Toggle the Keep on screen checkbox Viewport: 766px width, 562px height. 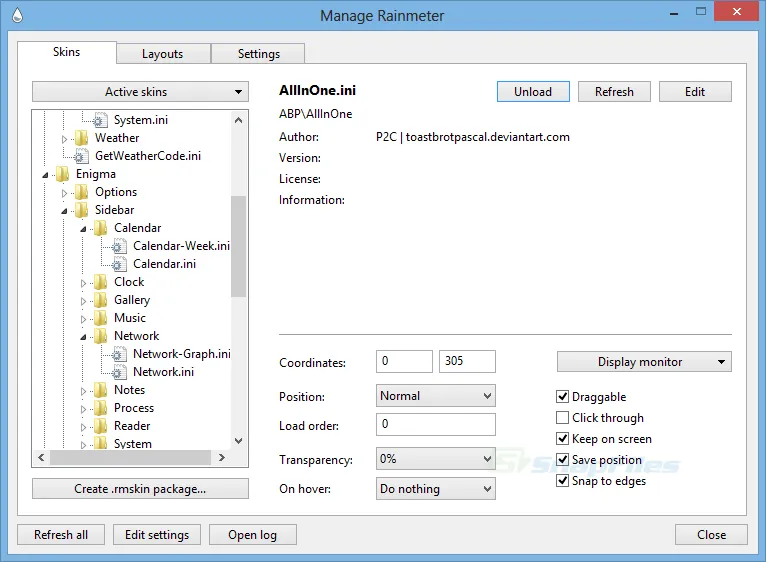tap(562, 438)
